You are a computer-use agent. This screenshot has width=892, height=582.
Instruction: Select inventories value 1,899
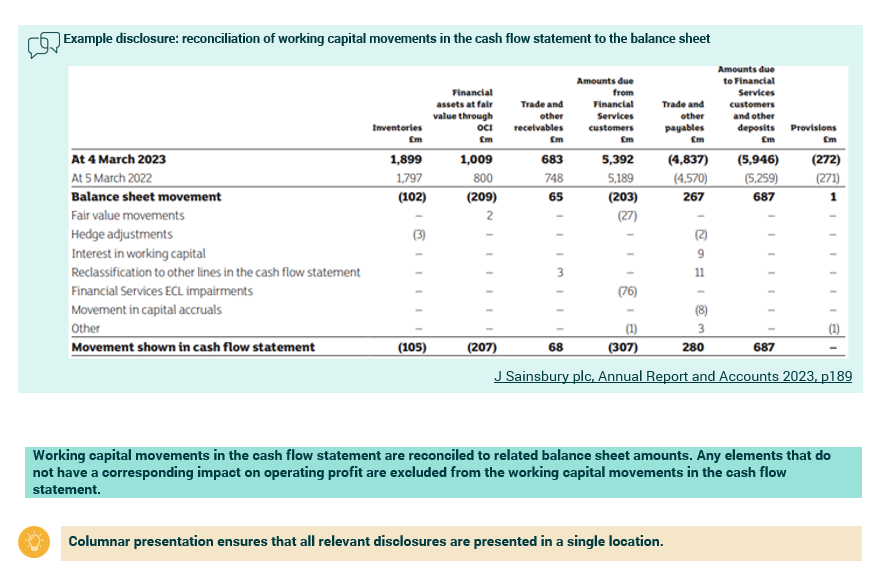(406, 159)
